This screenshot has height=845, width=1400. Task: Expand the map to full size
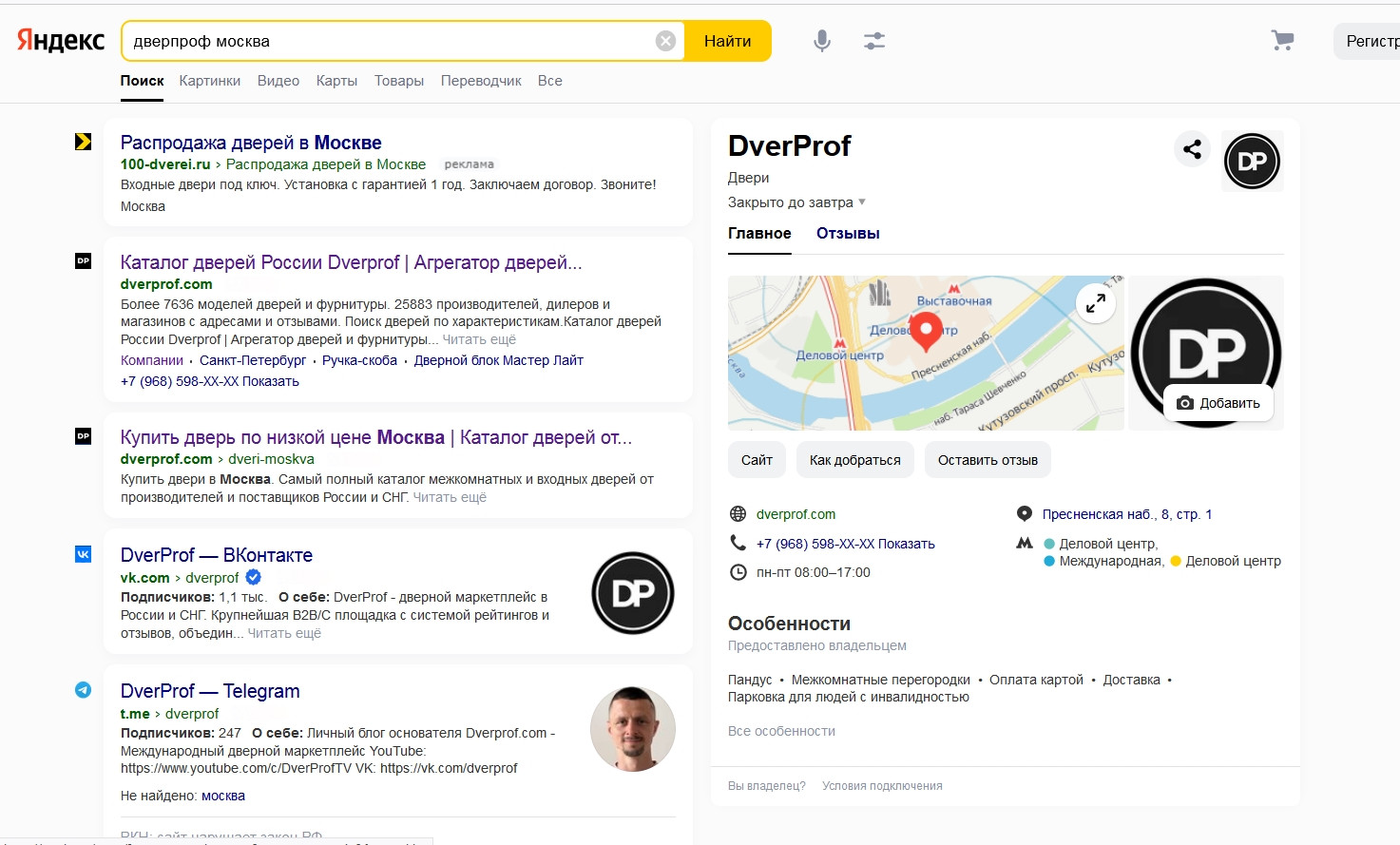point(1096,303)
